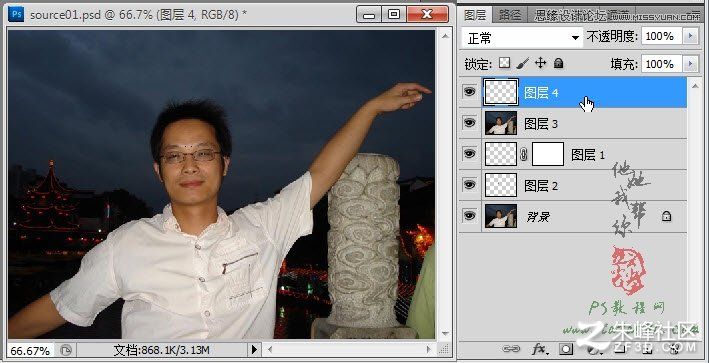Click the 66.67% zoom field
Image resolution: width=709 pixels, height=363 pixels.
(30, 350)
